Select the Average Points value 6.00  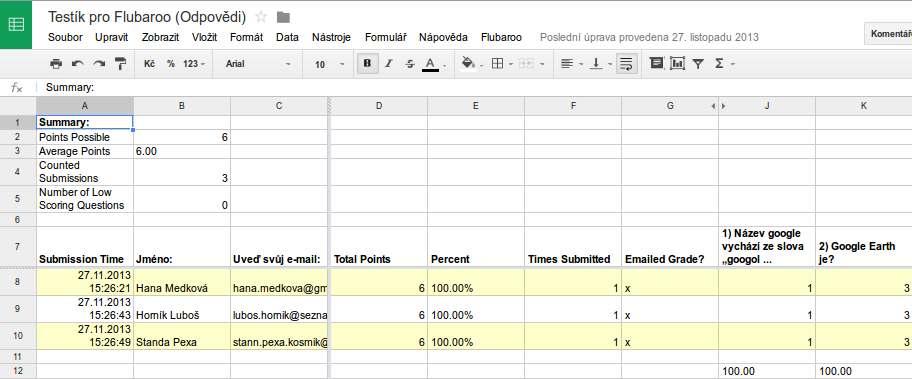tap(182, 151)
